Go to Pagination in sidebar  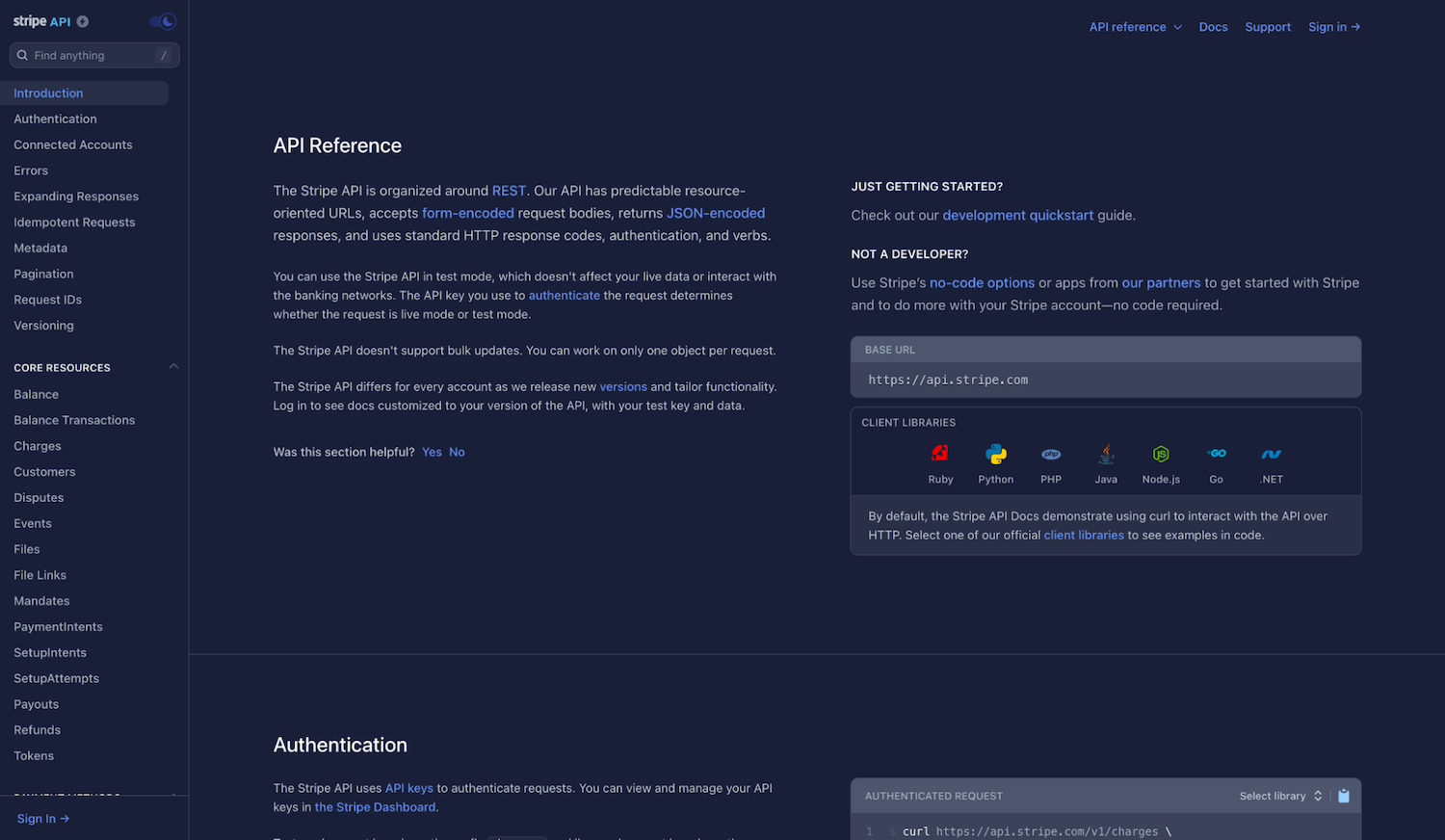coord(43,274)
